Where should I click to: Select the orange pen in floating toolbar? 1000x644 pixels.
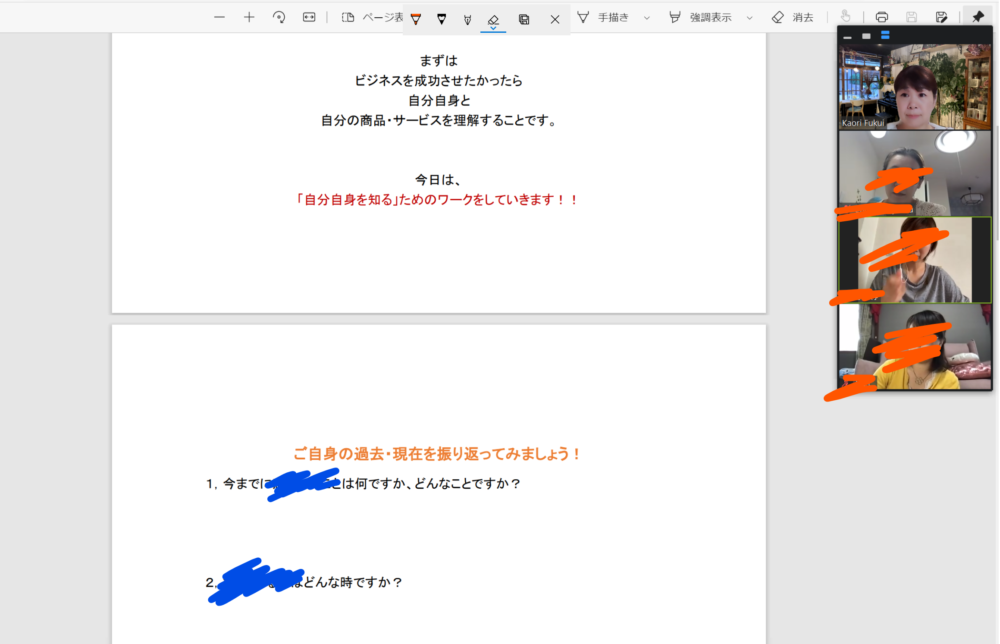[x=415, y=19]
